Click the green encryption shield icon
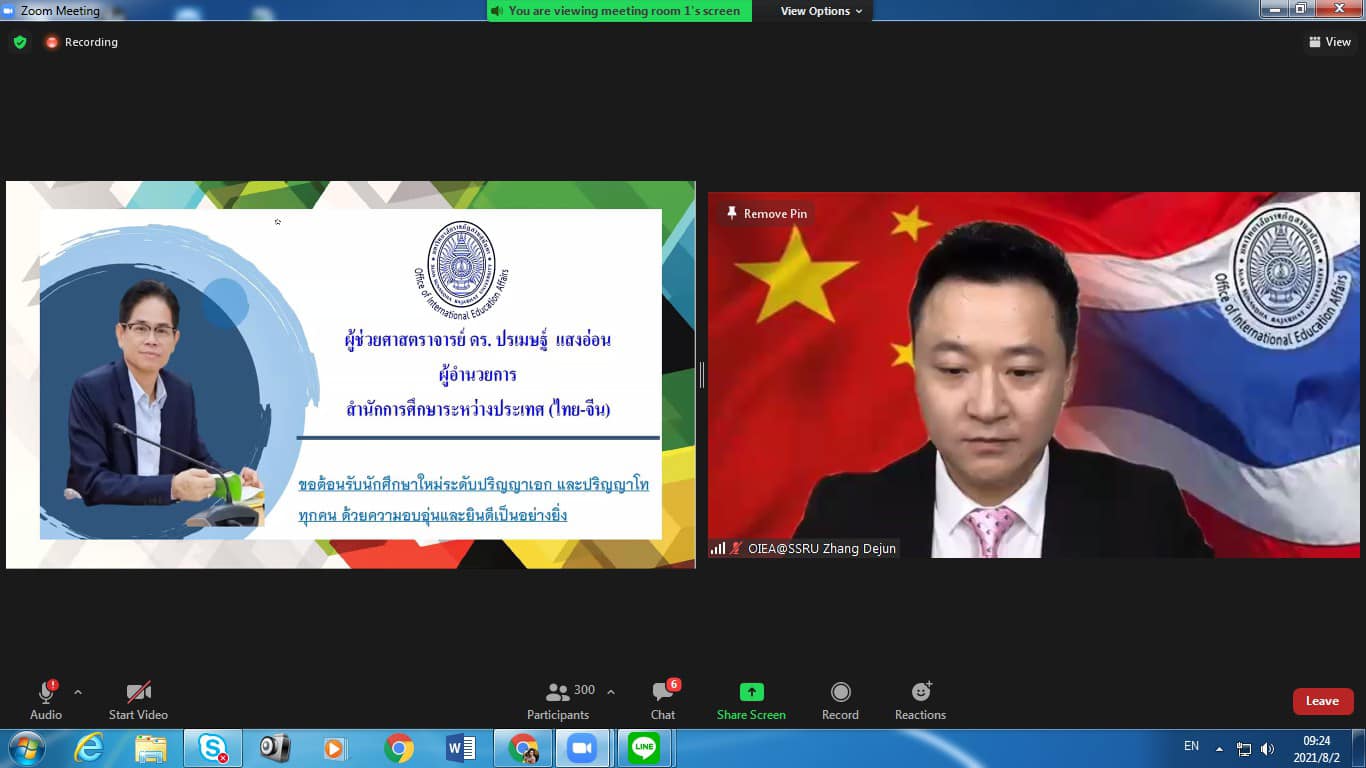Image resolution: width=1366 pixels, height=768 pixels. 20,42
